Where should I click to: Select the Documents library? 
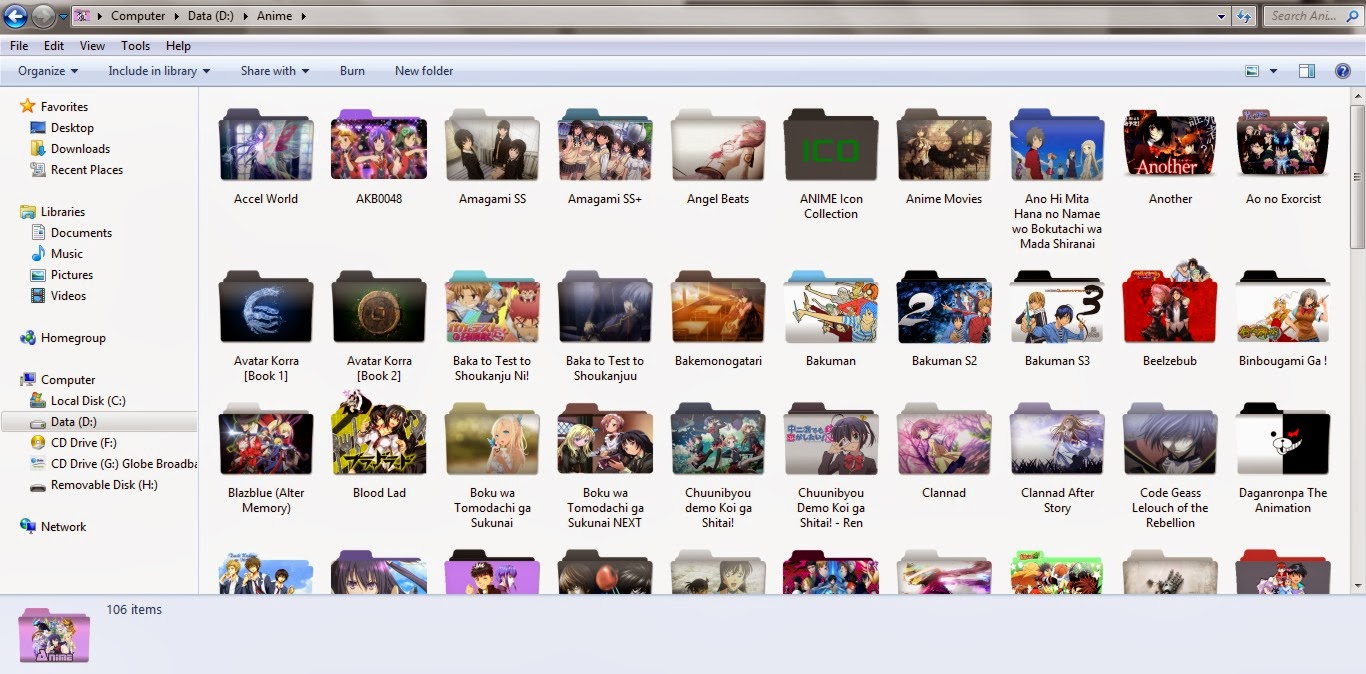pyautogui.click(x=81, y=233)
